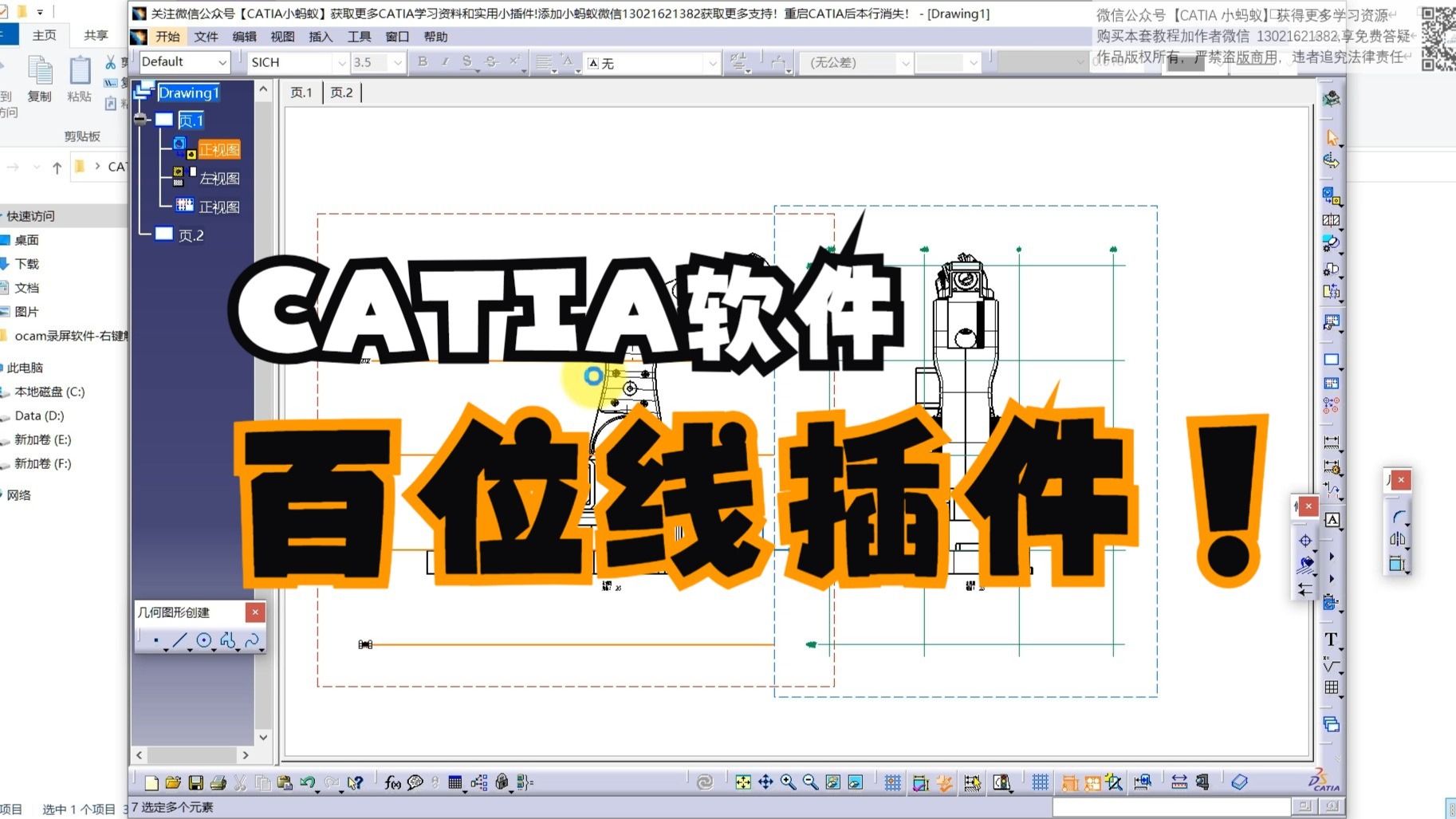Select 页.2 in the specification tree
The height and width of the screenshot is (819, 1456).
point(191,235)
